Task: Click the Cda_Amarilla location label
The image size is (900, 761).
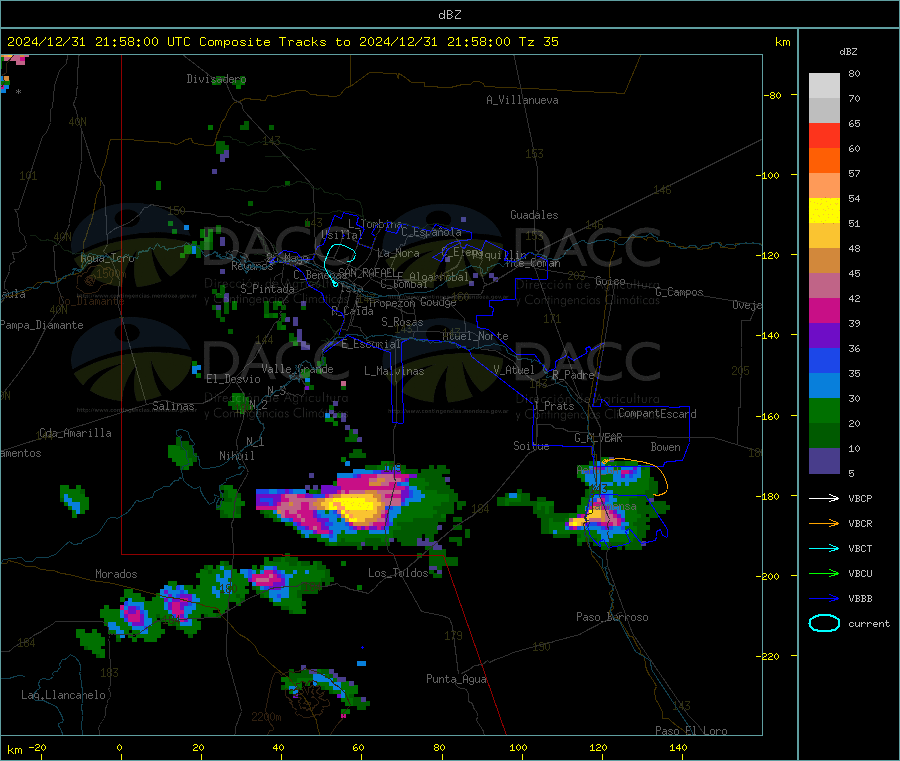Action: pos(75,433)
